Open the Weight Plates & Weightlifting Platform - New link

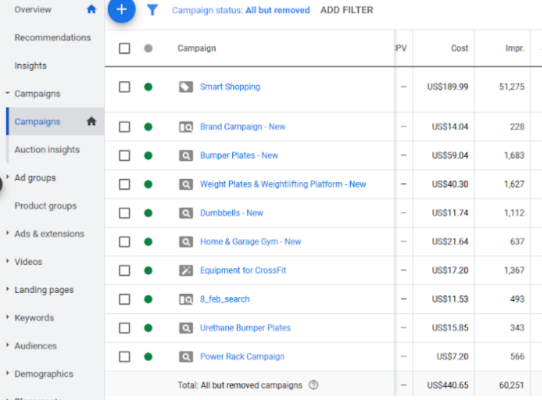pyautogui.click(x=283, y=184)
